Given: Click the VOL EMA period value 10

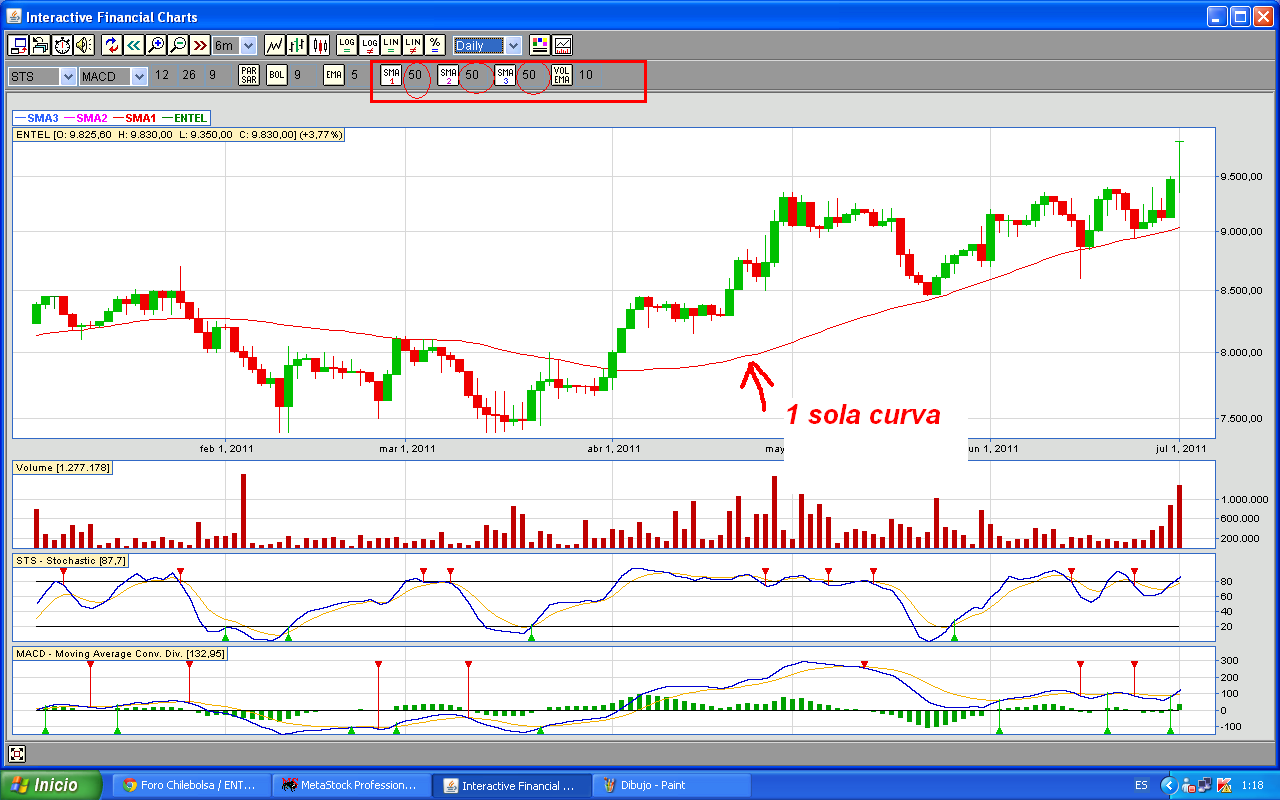Looking at the screenshot, I should coord(586,75).
